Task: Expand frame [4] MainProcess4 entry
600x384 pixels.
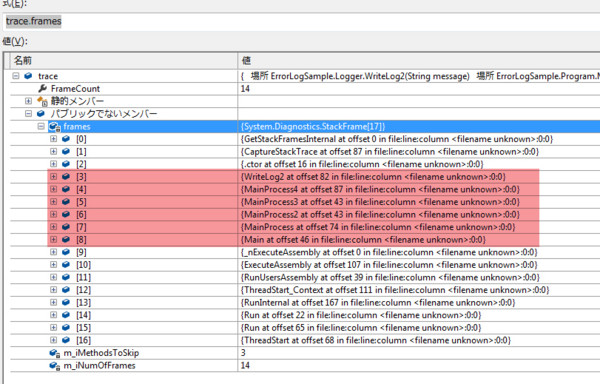Action: click(54, 189)
